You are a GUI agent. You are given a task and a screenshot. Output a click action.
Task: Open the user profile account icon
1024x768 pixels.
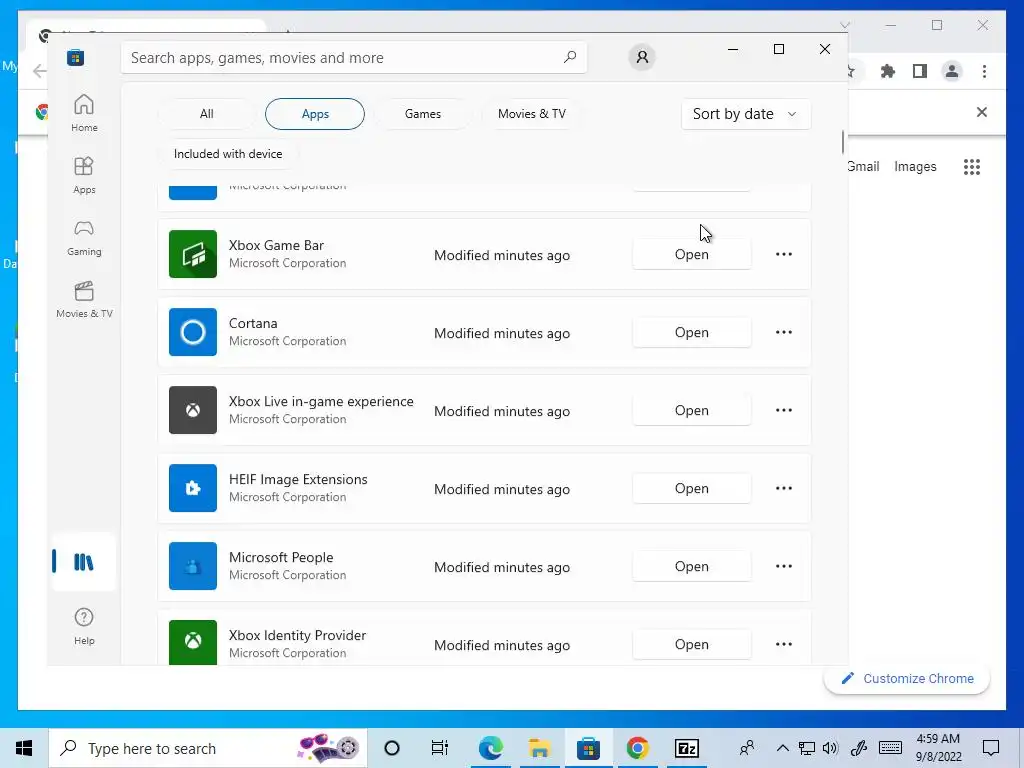[642, 57]
